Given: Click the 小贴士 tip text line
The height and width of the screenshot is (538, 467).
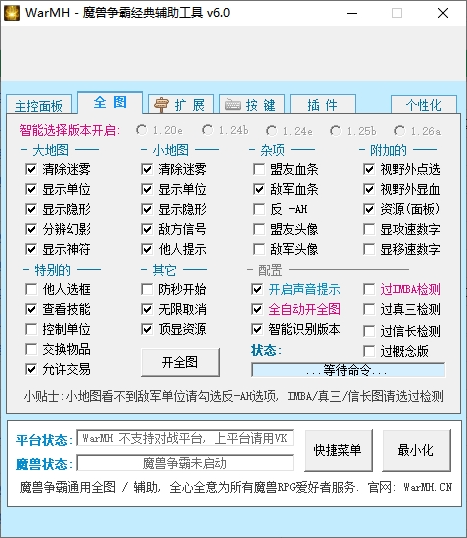Looking at the screenshot, I should pyautogui.click(x=234, y=396).
